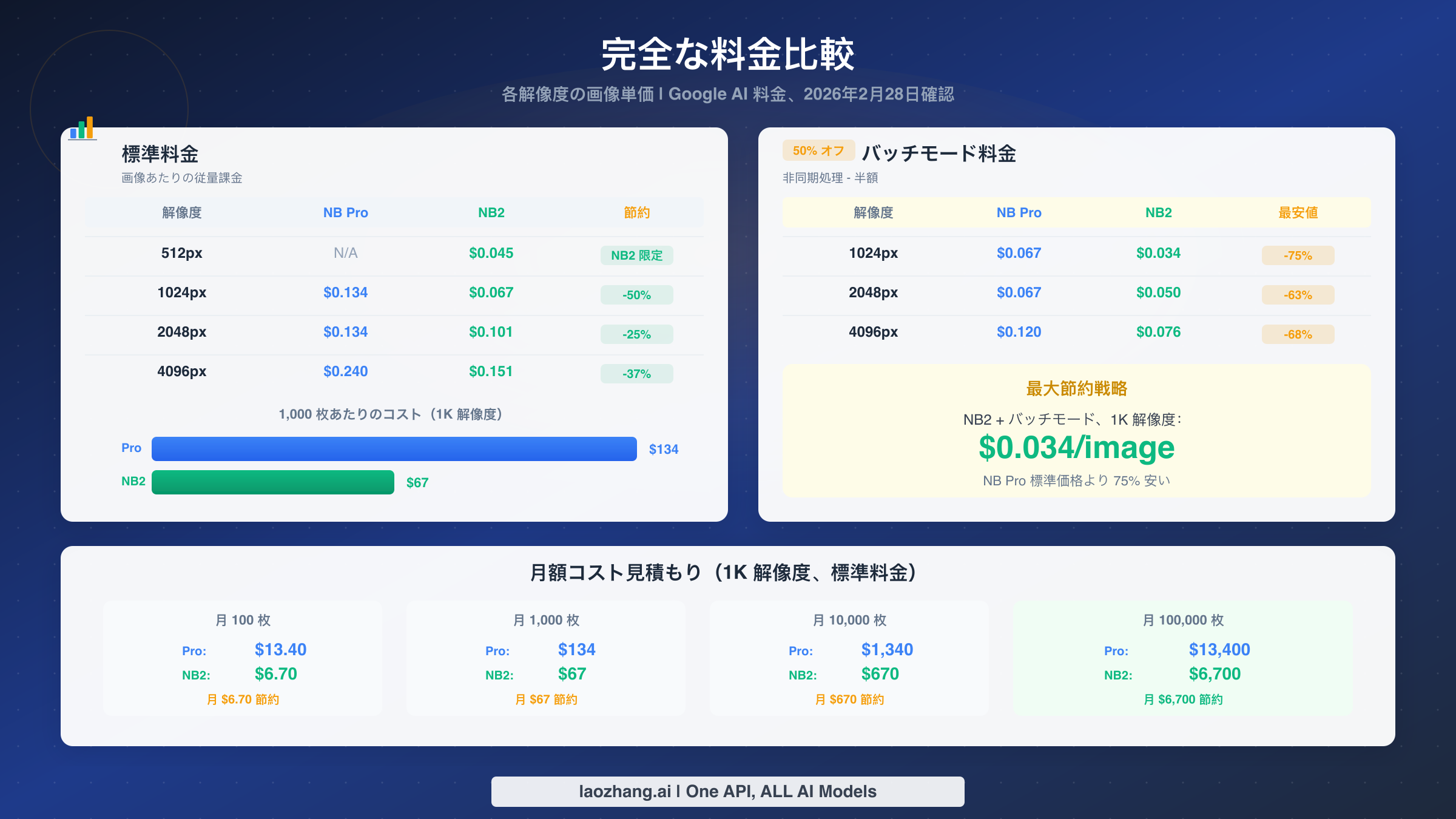Click the bar chart icon above 標準料金
Viewport: 1456px width, 819px height.
[x=83, y=127]
